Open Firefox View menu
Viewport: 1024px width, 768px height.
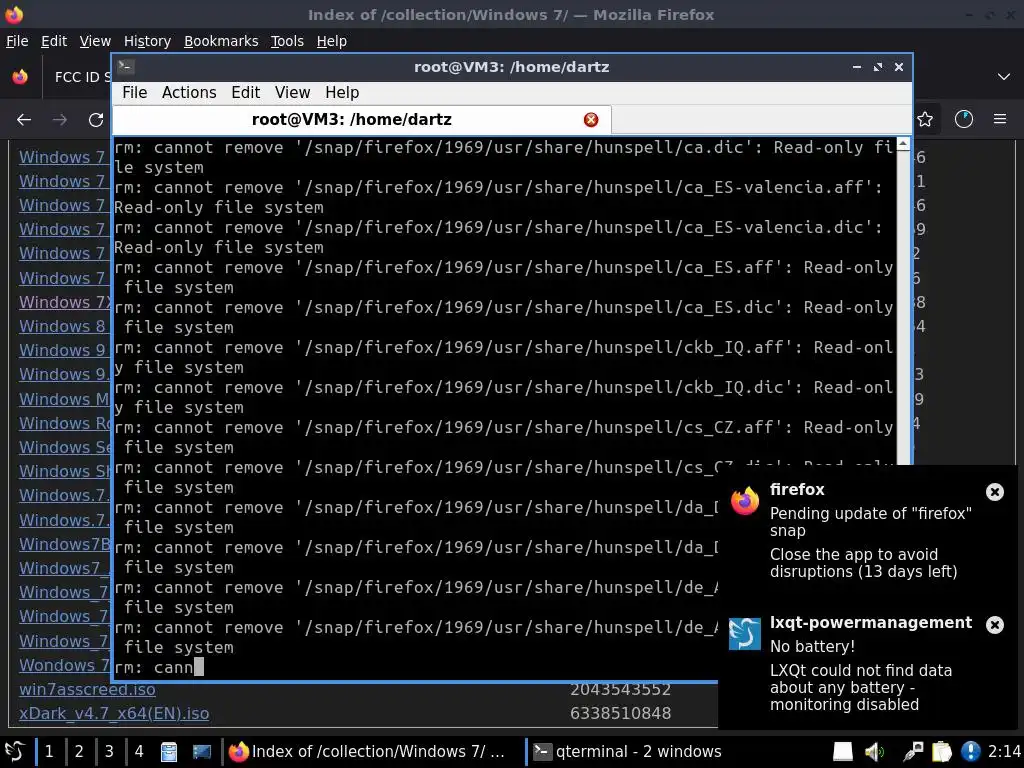click(x=95, y=41)
